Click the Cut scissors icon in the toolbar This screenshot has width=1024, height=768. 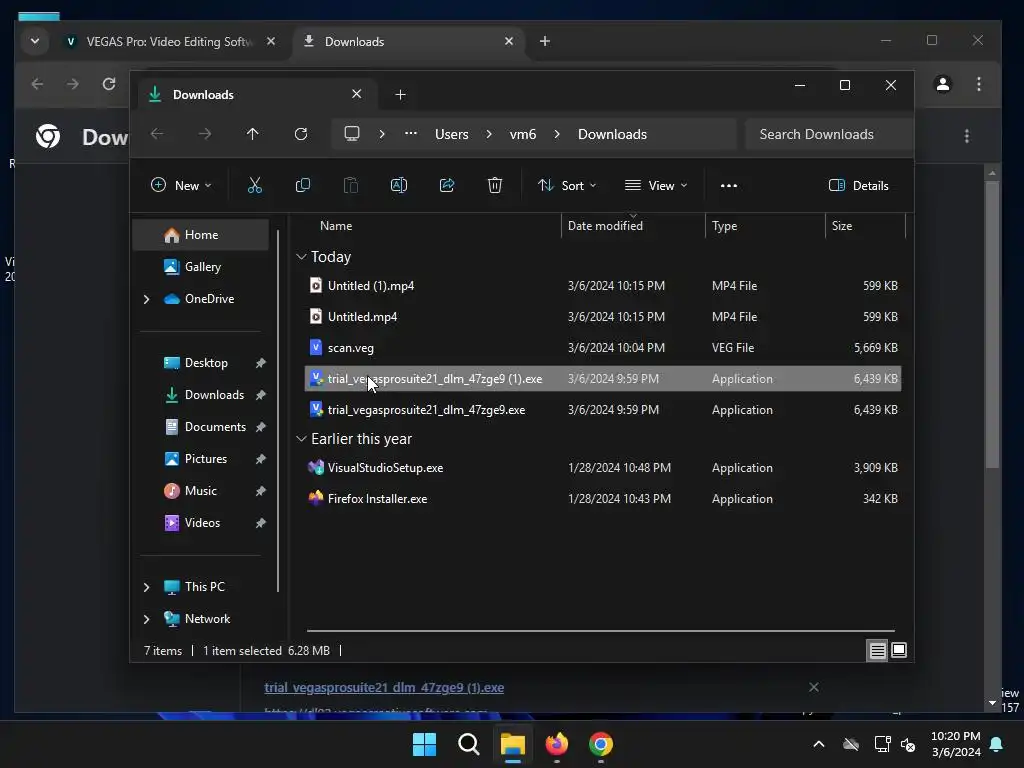(x=255, y=185)
